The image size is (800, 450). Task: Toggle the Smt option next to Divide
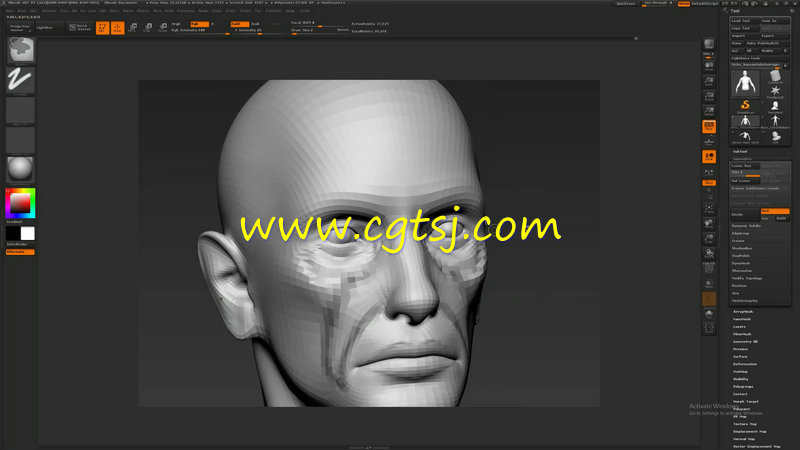(775, 211)
